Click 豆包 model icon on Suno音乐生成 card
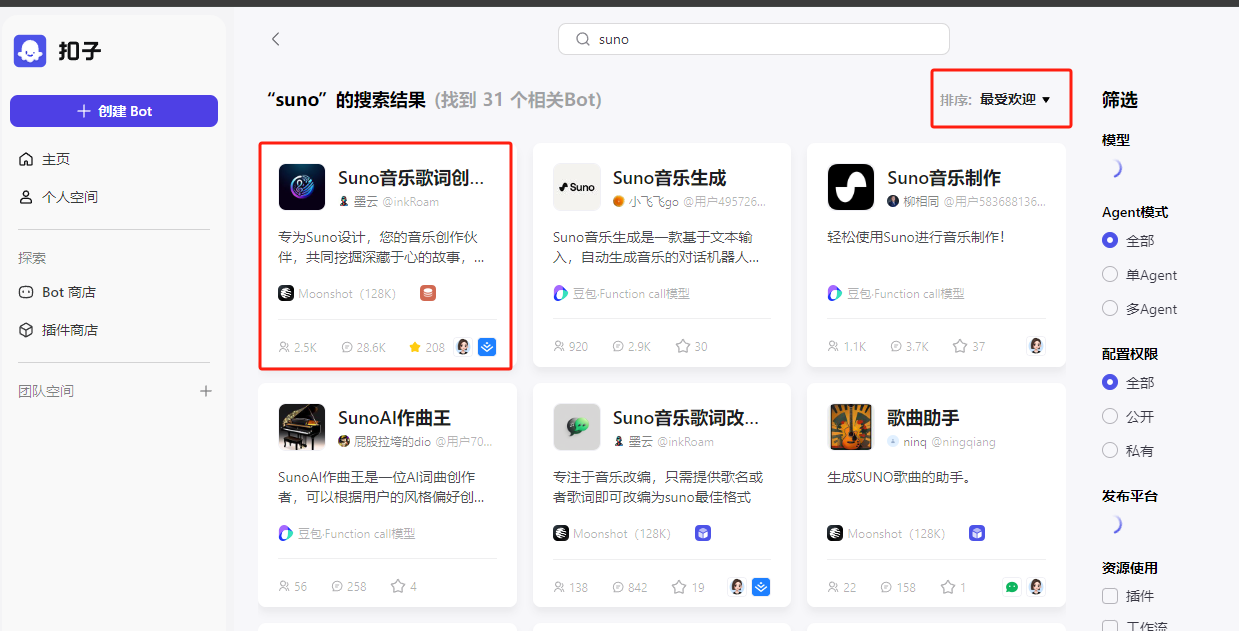The image size is (1239, 631). pyautogui.click(x=561, y=293)
